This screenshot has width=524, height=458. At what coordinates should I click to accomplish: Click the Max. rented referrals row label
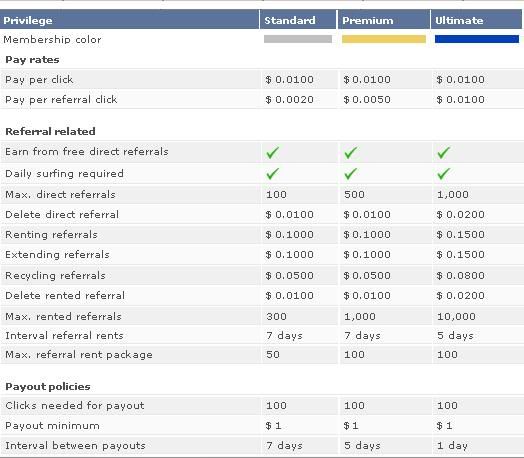coord(63,316)
